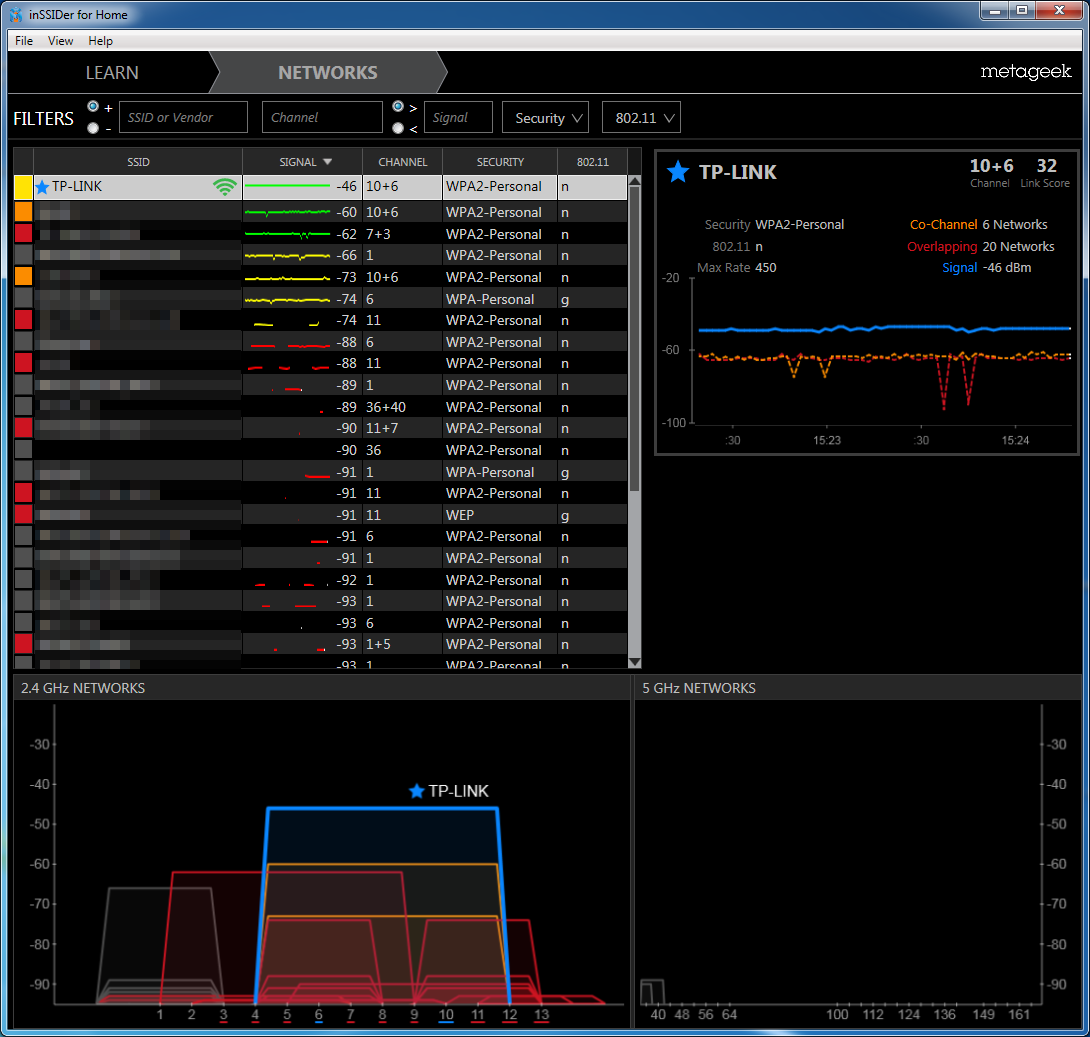Open the Help menu
The width and height of the screenshot is (1090, 1037).
[100, 40]
